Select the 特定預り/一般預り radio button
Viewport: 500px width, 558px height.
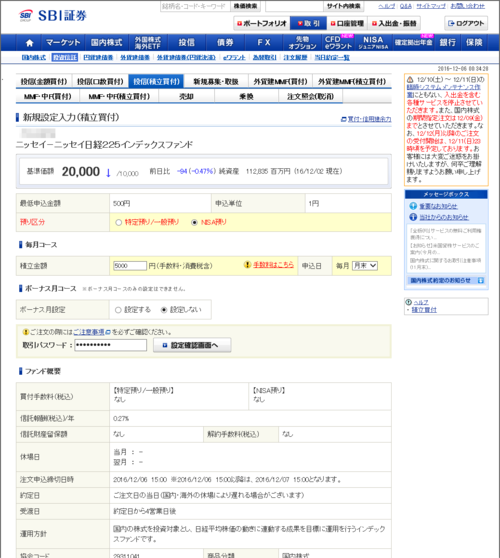coord(119,222)
